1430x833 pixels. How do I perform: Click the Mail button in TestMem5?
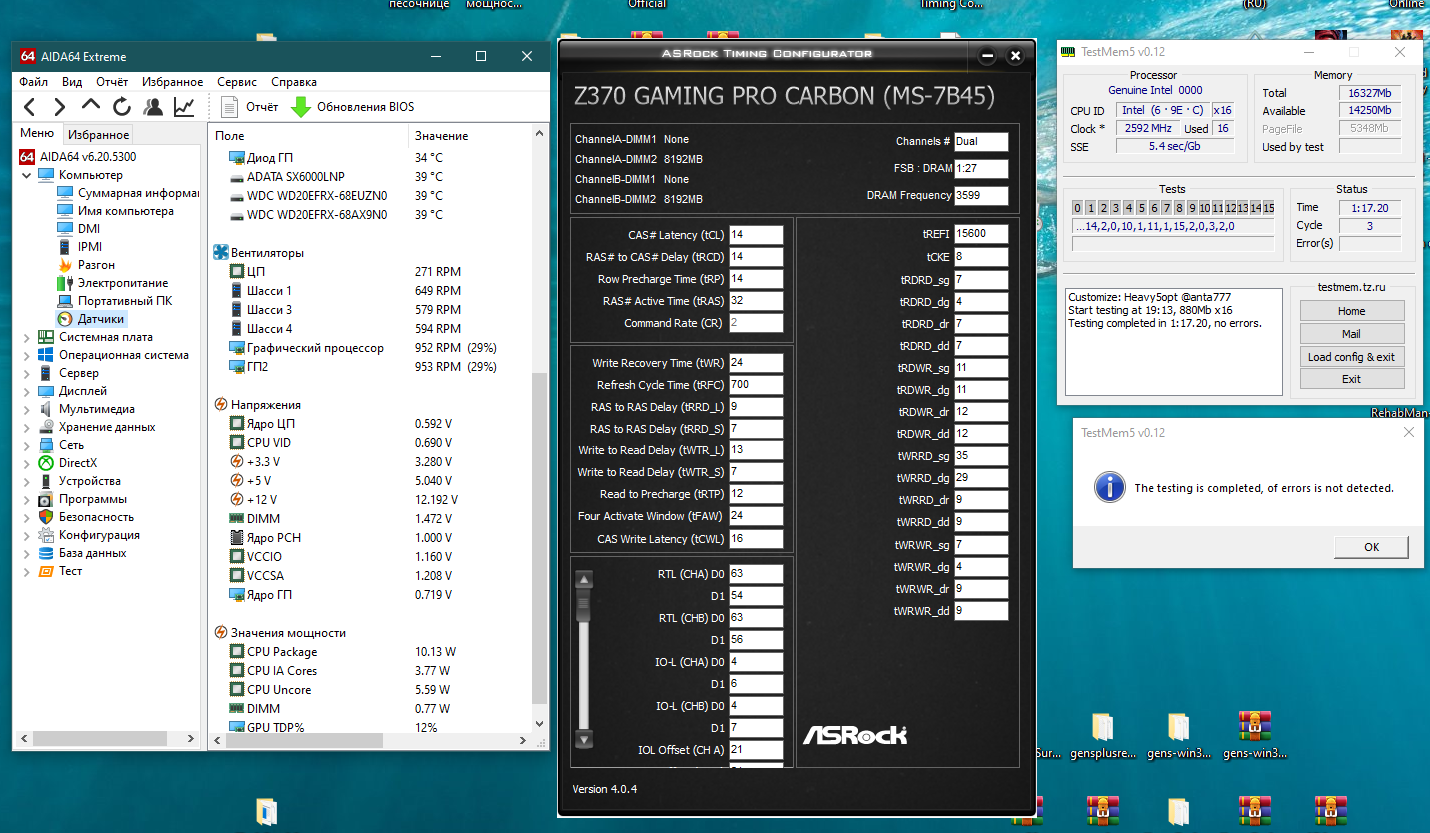[x=1352, y=334]
